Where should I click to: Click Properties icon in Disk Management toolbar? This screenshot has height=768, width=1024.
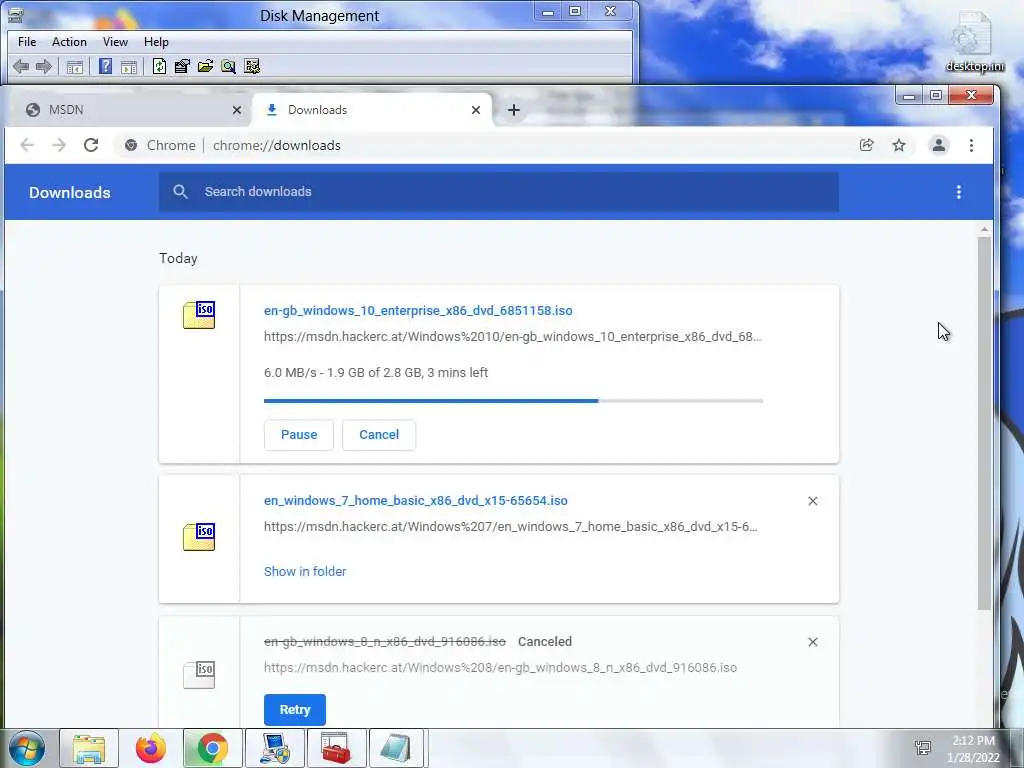tap(182, 66)
